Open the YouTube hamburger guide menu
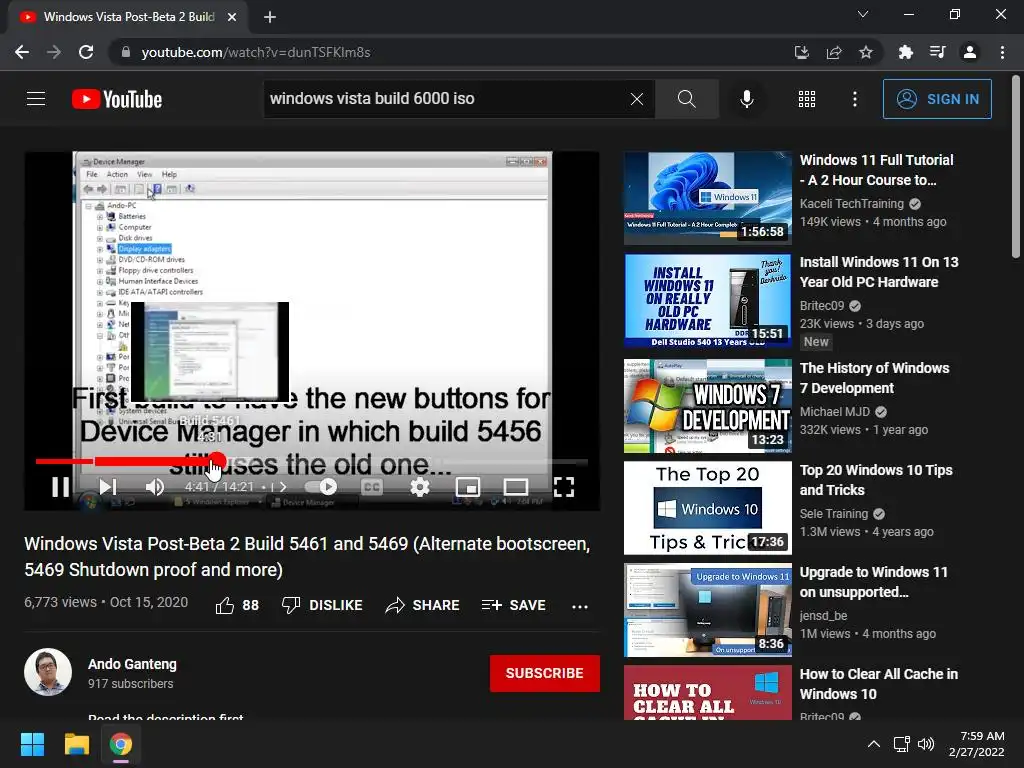 pos(36,99)
